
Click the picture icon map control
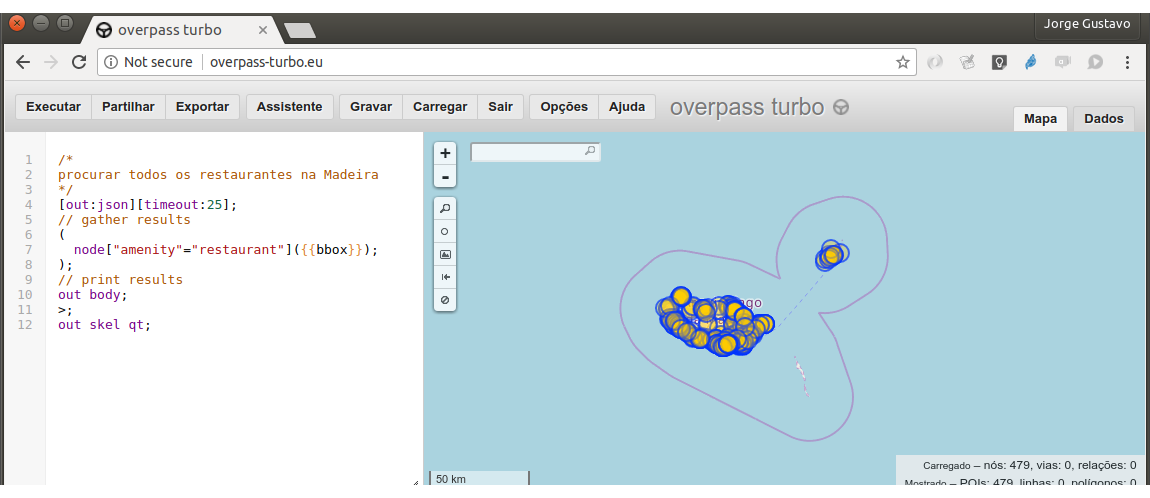pos(445,254)
